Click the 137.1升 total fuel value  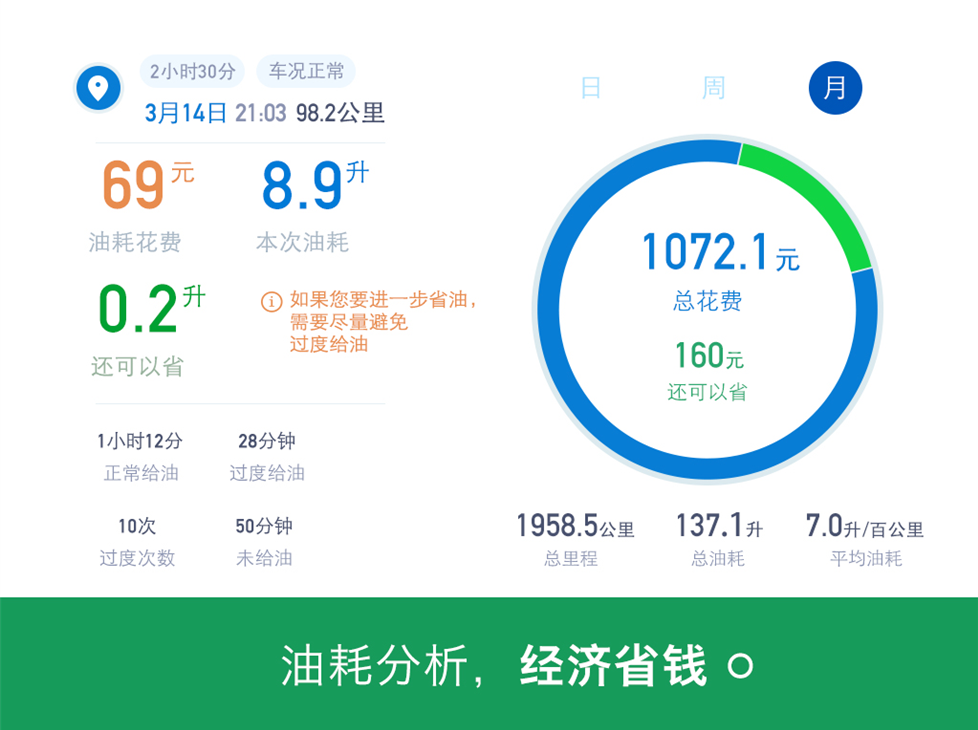pos(719,526)
